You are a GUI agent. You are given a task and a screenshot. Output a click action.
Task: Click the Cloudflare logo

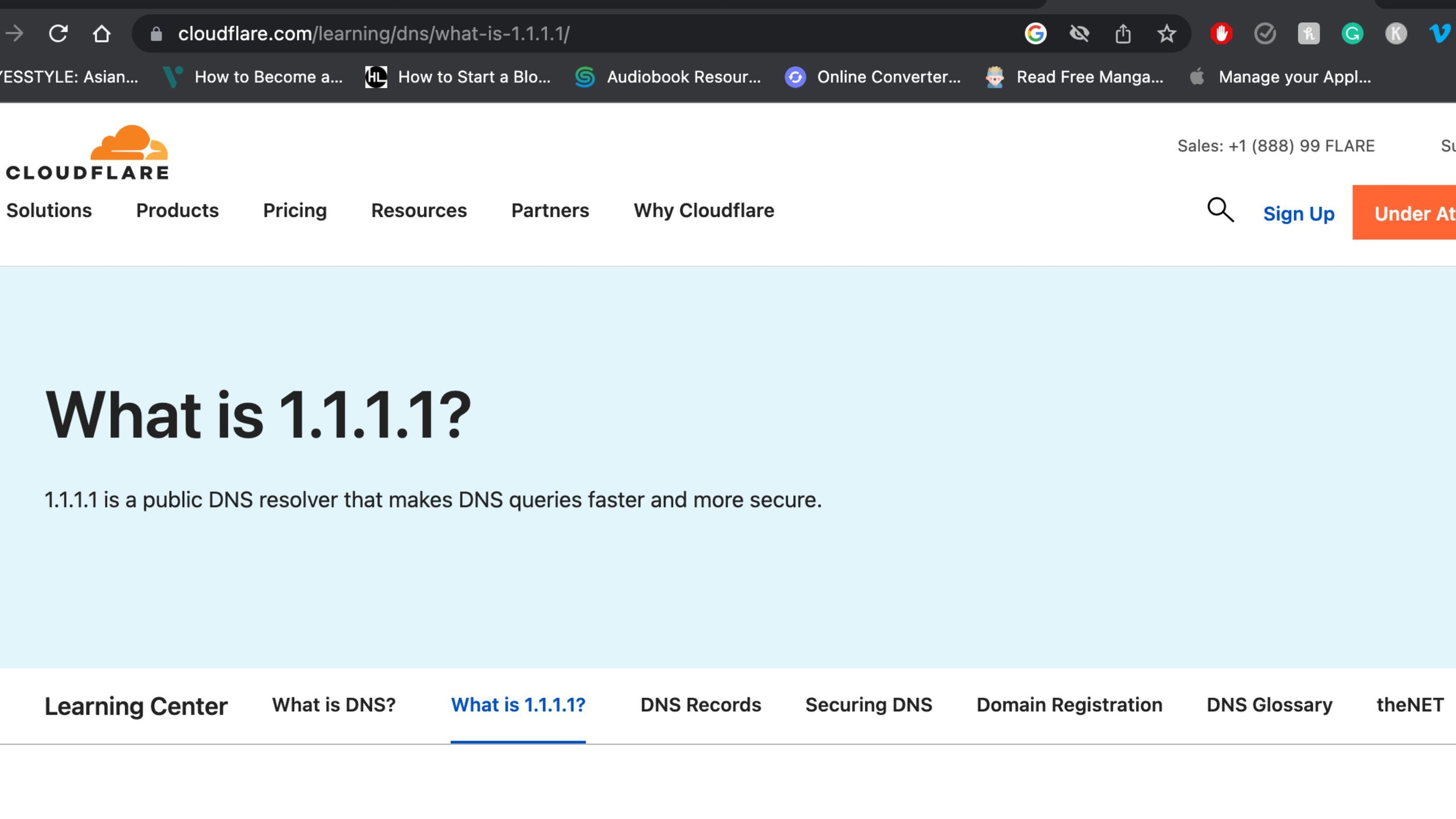87,153
